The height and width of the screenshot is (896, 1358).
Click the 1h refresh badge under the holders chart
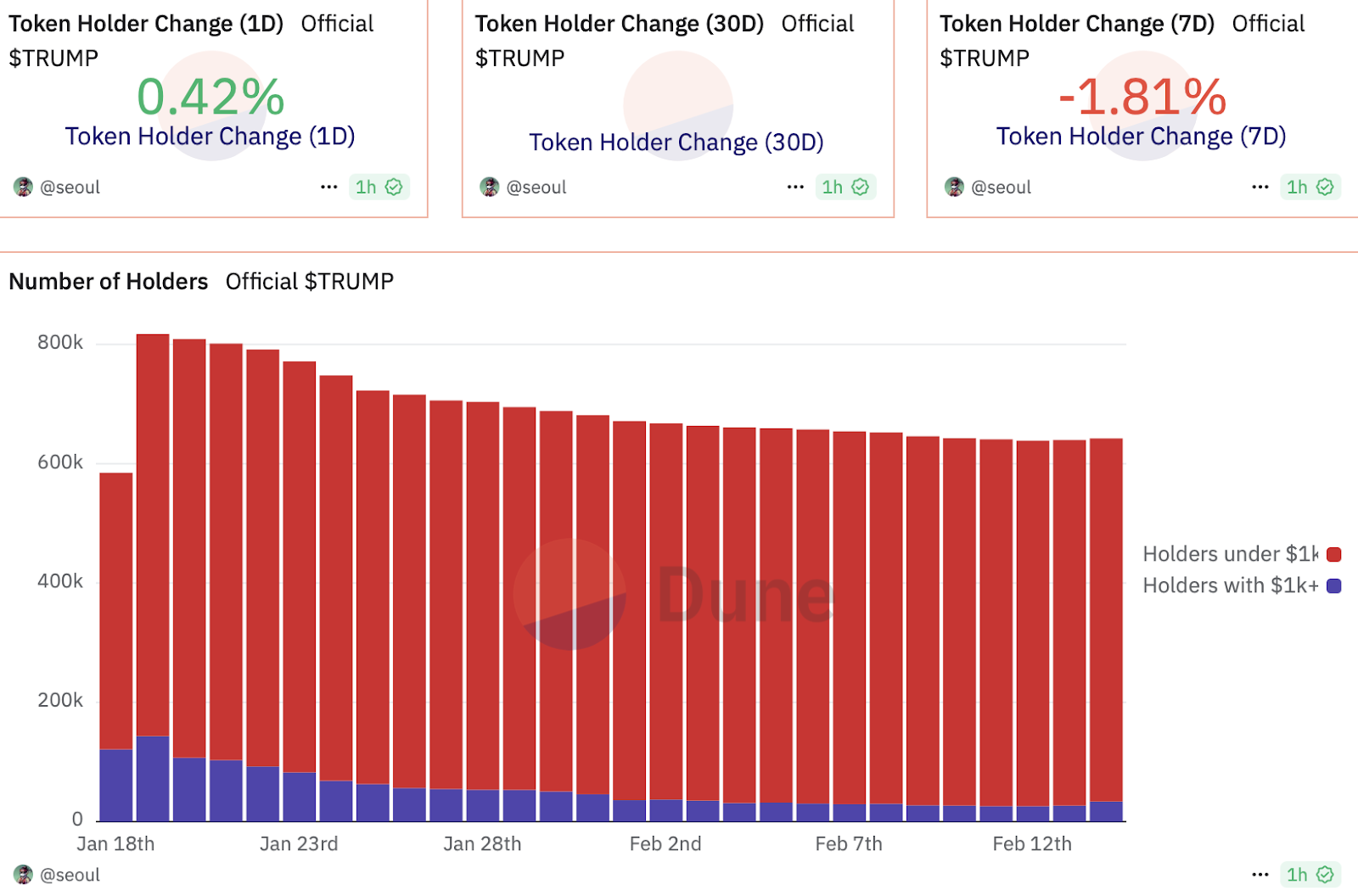pyautogui.click(x=1310, y=874)
